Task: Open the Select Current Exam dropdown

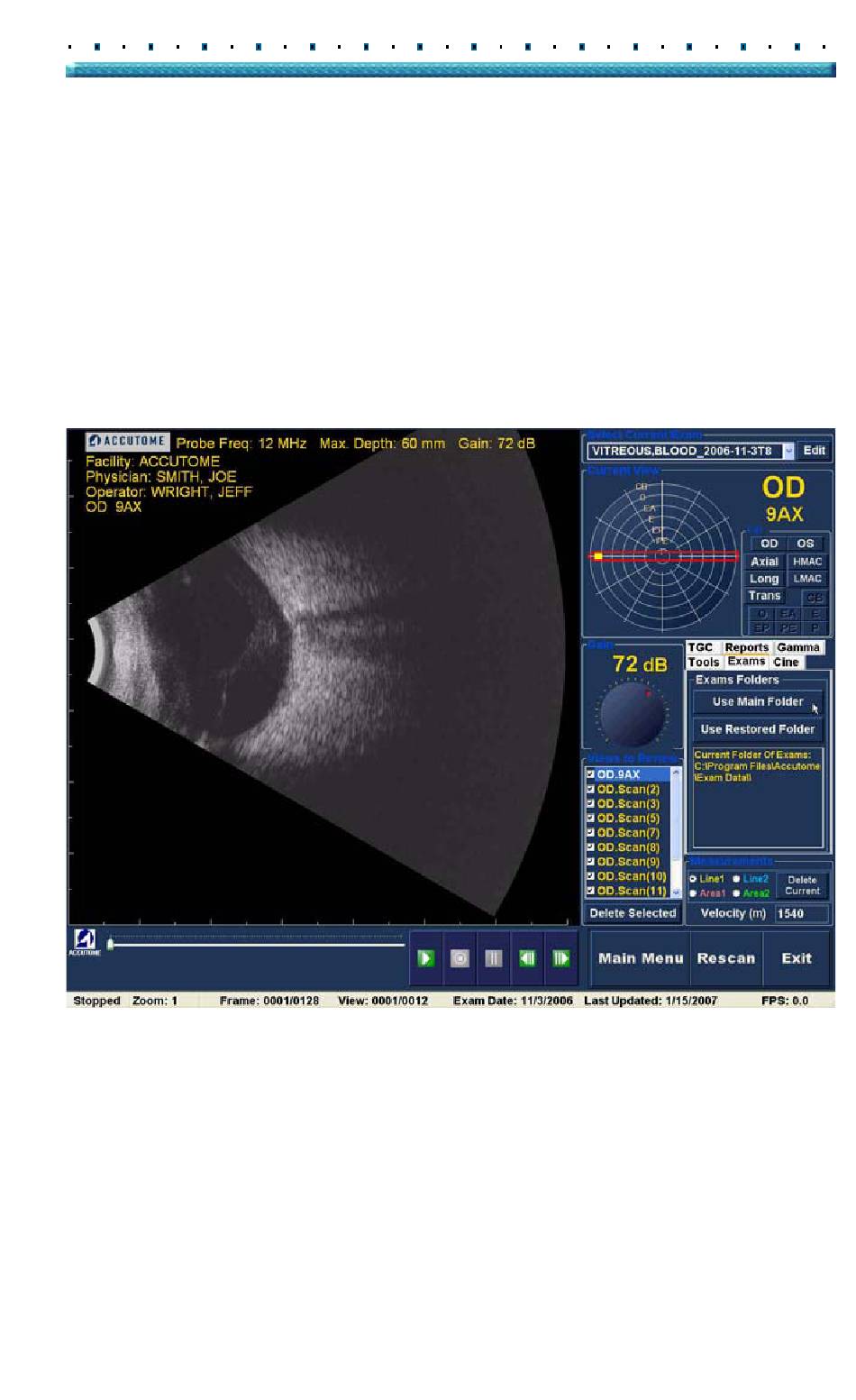Action: [788, 451]
